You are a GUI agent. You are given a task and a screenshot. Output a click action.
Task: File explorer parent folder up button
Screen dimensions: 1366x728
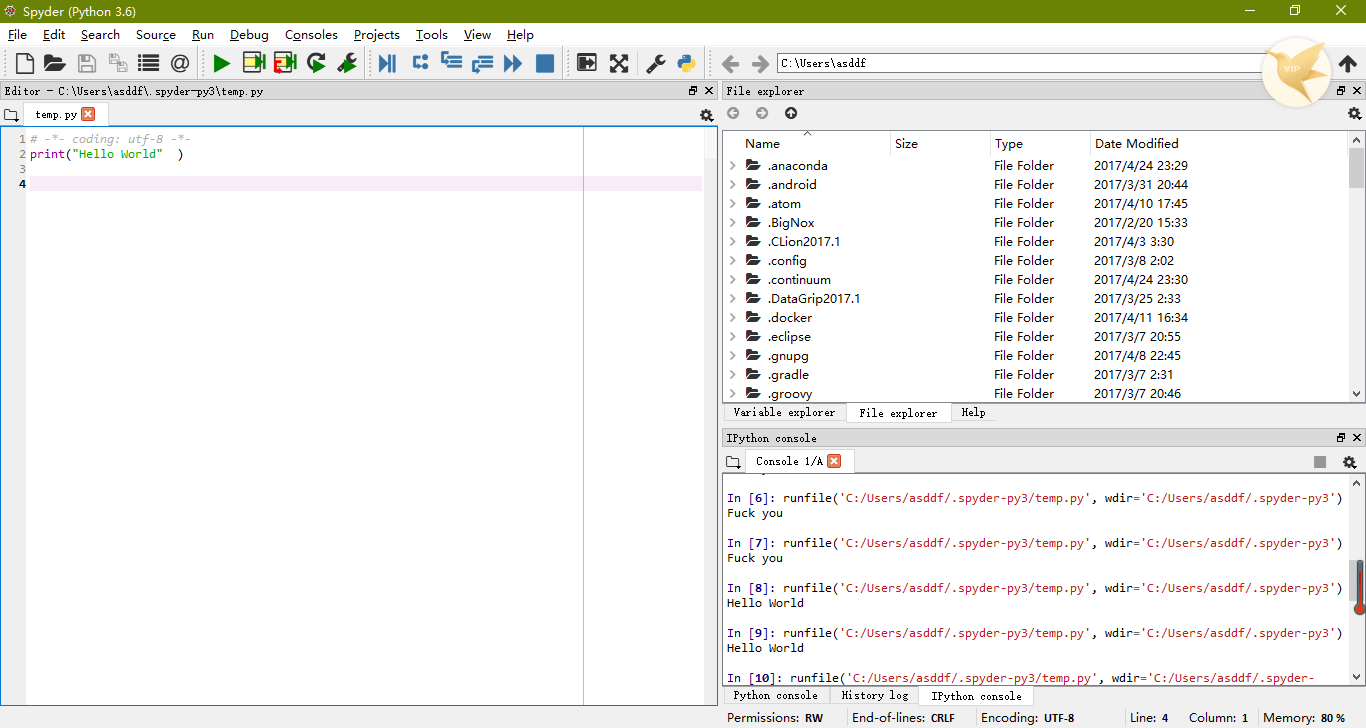791,113
